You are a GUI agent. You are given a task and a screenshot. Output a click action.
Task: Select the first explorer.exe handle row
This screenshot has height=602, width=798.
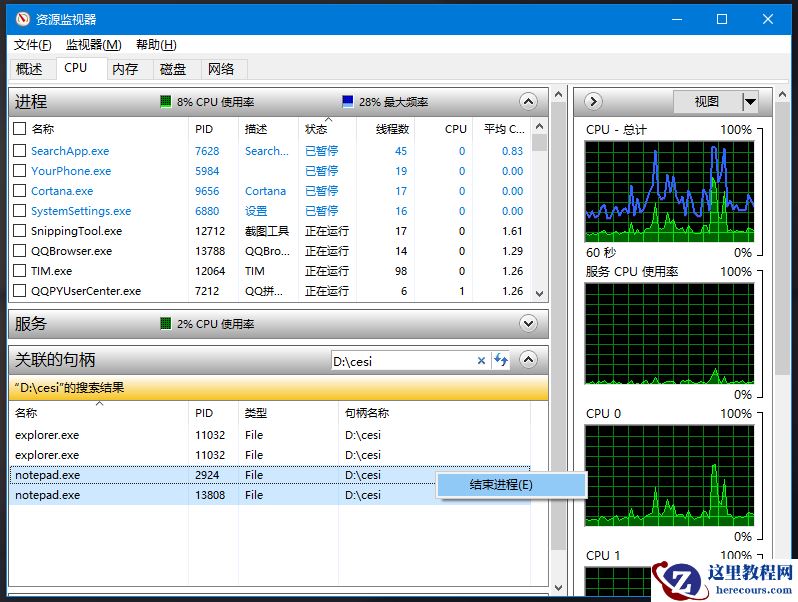[x=270, y=435]
